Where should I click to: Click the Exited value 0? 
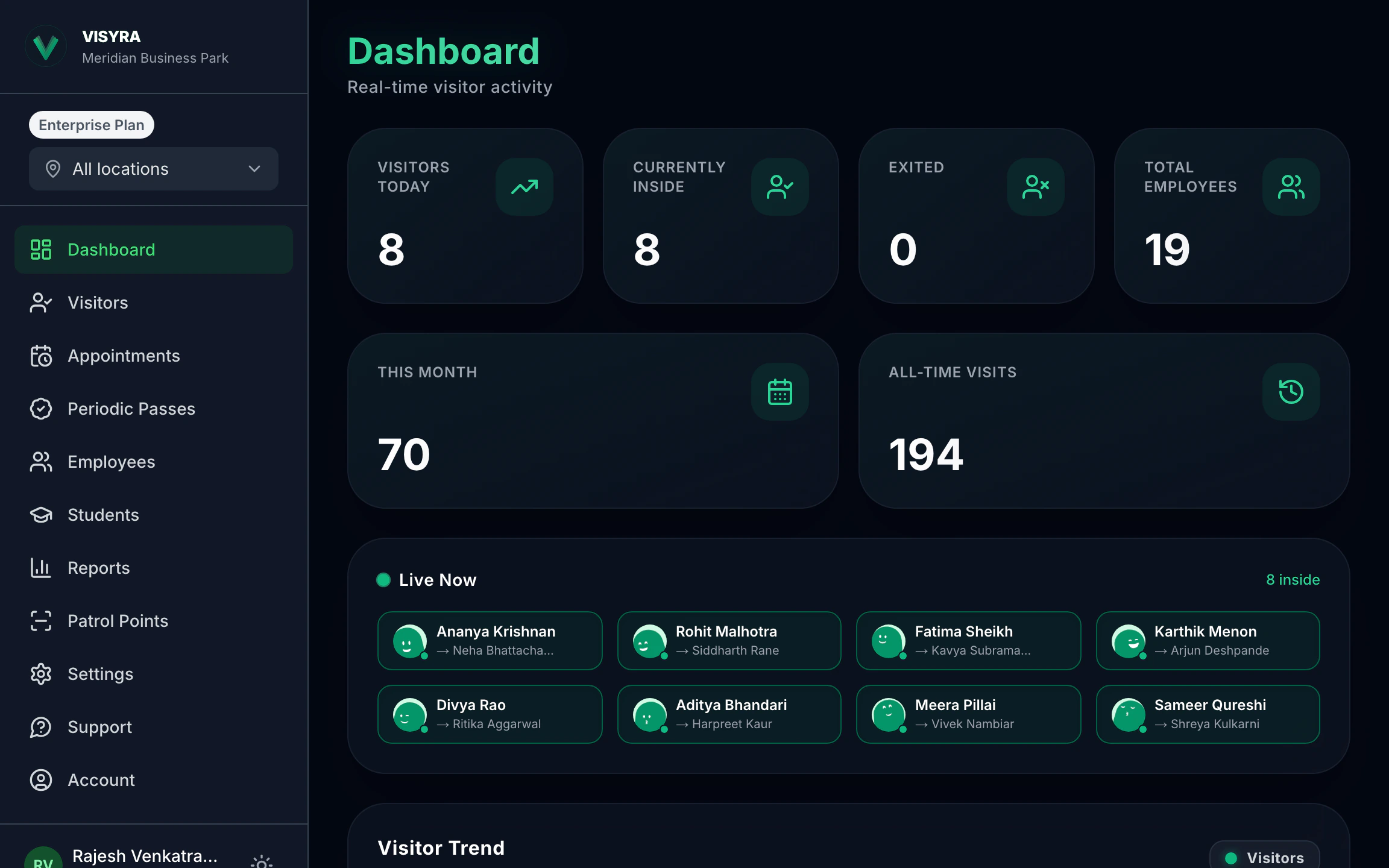click(902, 250)
